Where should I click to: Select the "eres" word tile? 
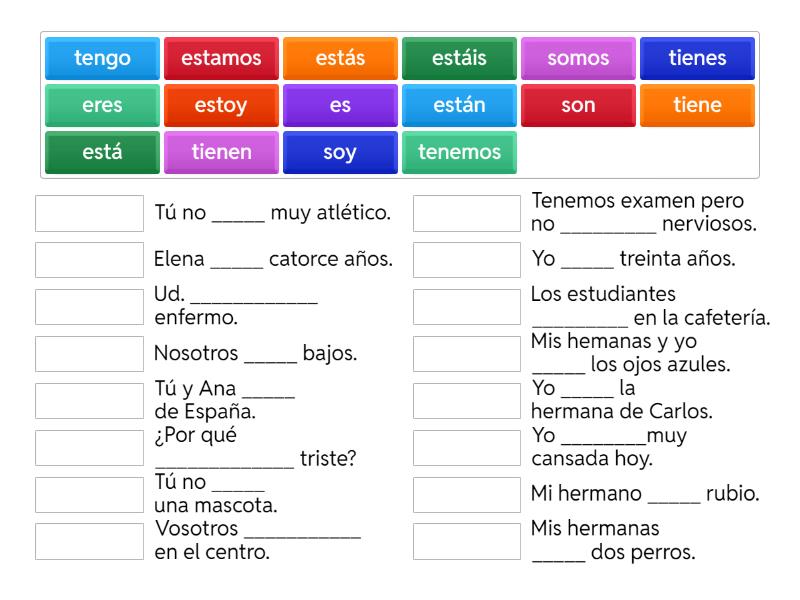click(x=100, y=105)
